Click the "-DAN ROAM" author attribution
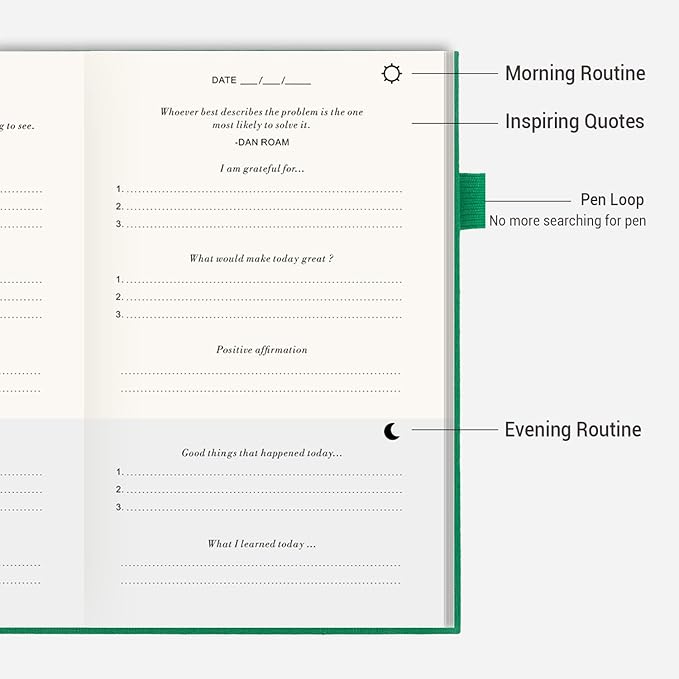Screen dimensions: 679x679 (x=262, y=143)
